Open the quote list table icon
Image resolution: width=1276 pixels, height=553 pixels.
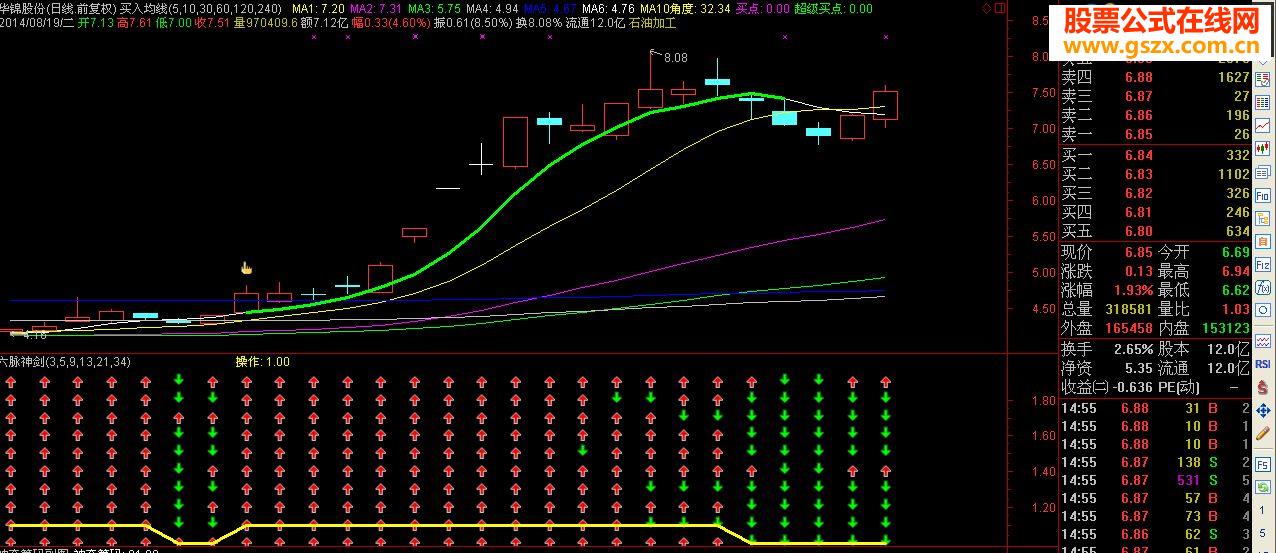coord(1263,102)
